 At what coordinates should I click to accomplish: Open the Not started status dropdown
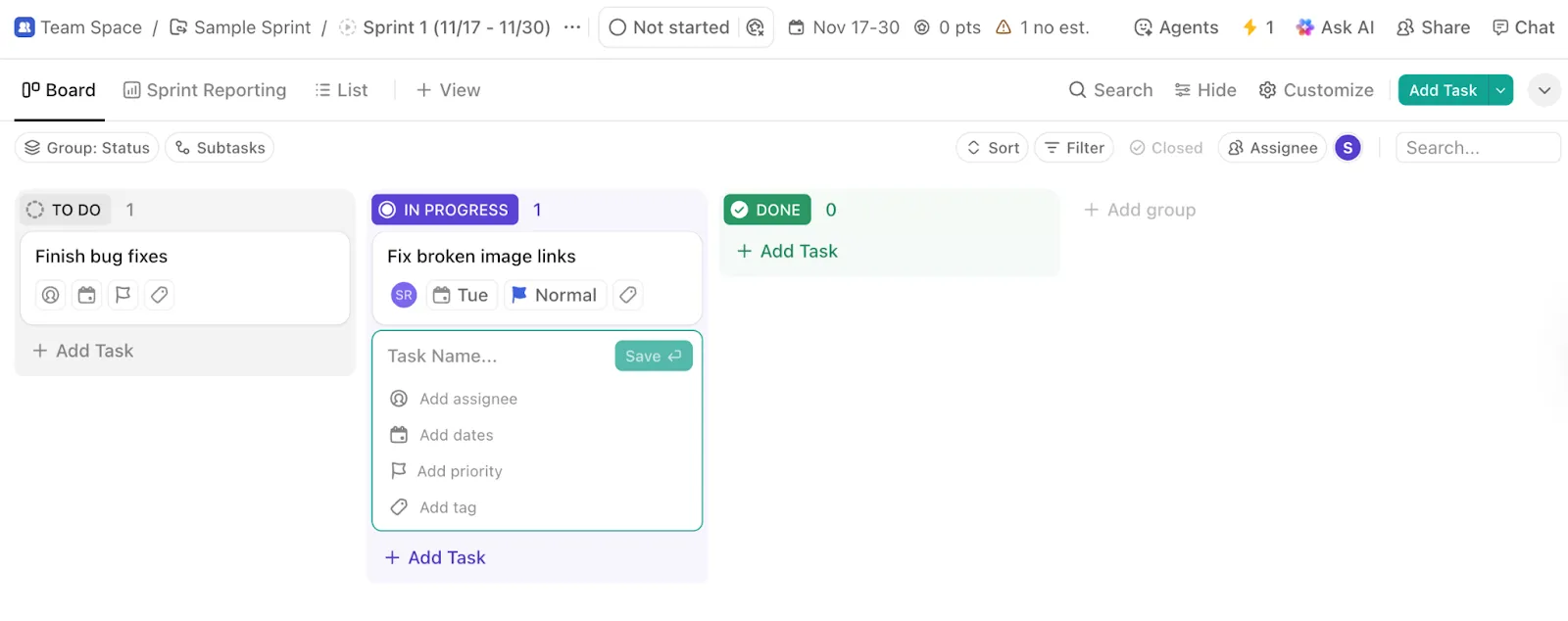pos(669,27)
